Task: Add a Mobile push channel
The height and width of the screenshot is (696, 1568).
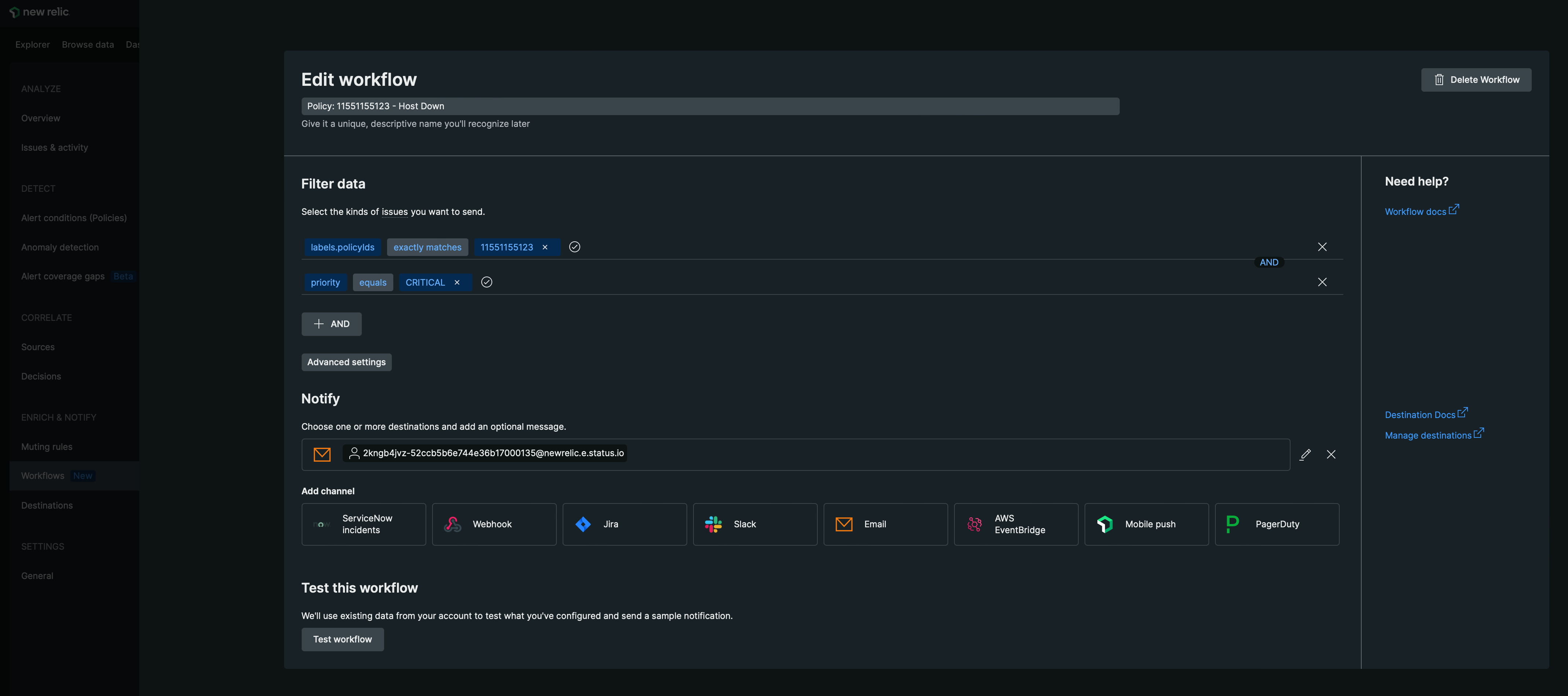Action: point(1146,524)
